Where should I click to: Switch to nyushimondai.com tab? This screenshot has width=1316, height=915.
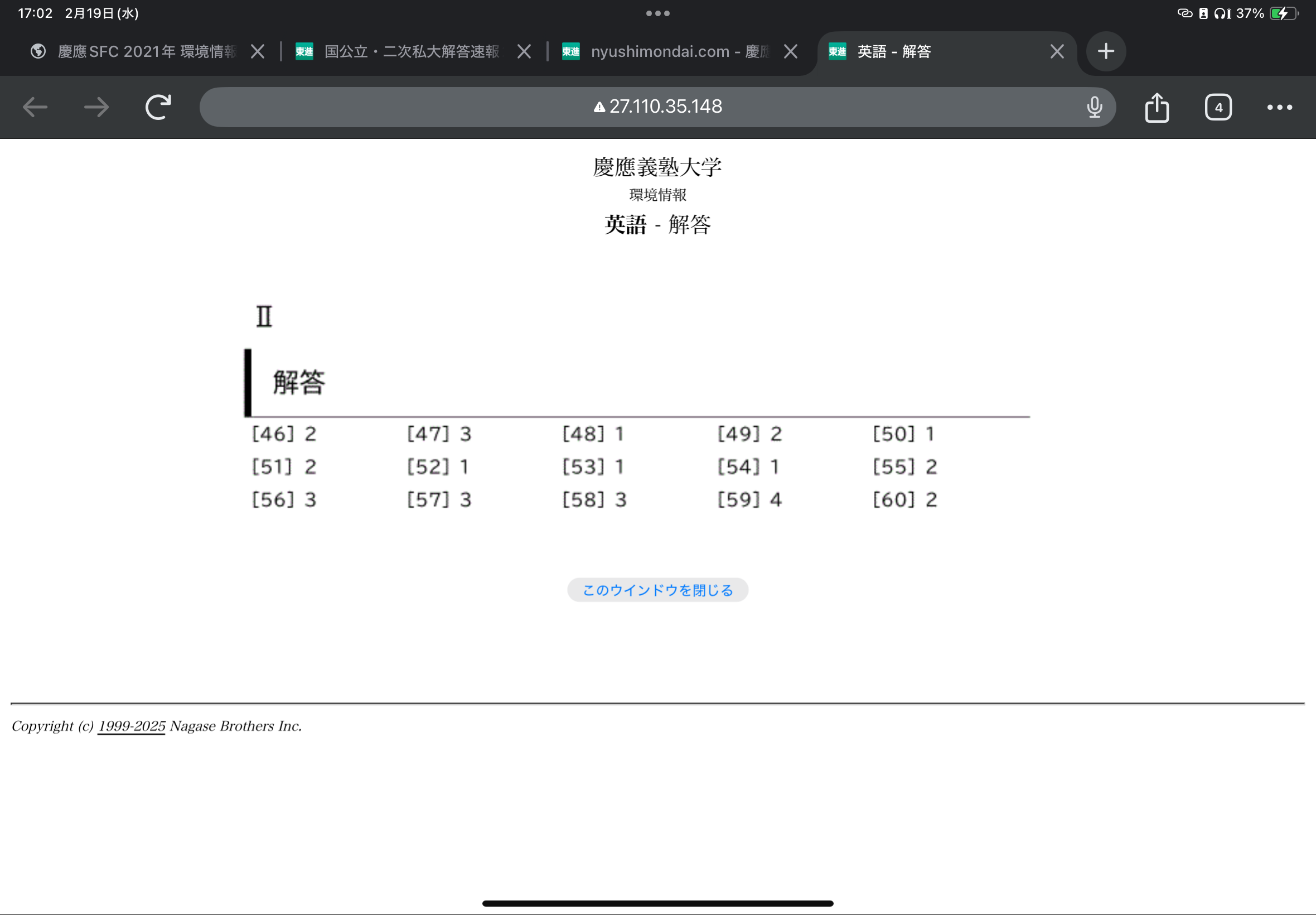(679, 51)
